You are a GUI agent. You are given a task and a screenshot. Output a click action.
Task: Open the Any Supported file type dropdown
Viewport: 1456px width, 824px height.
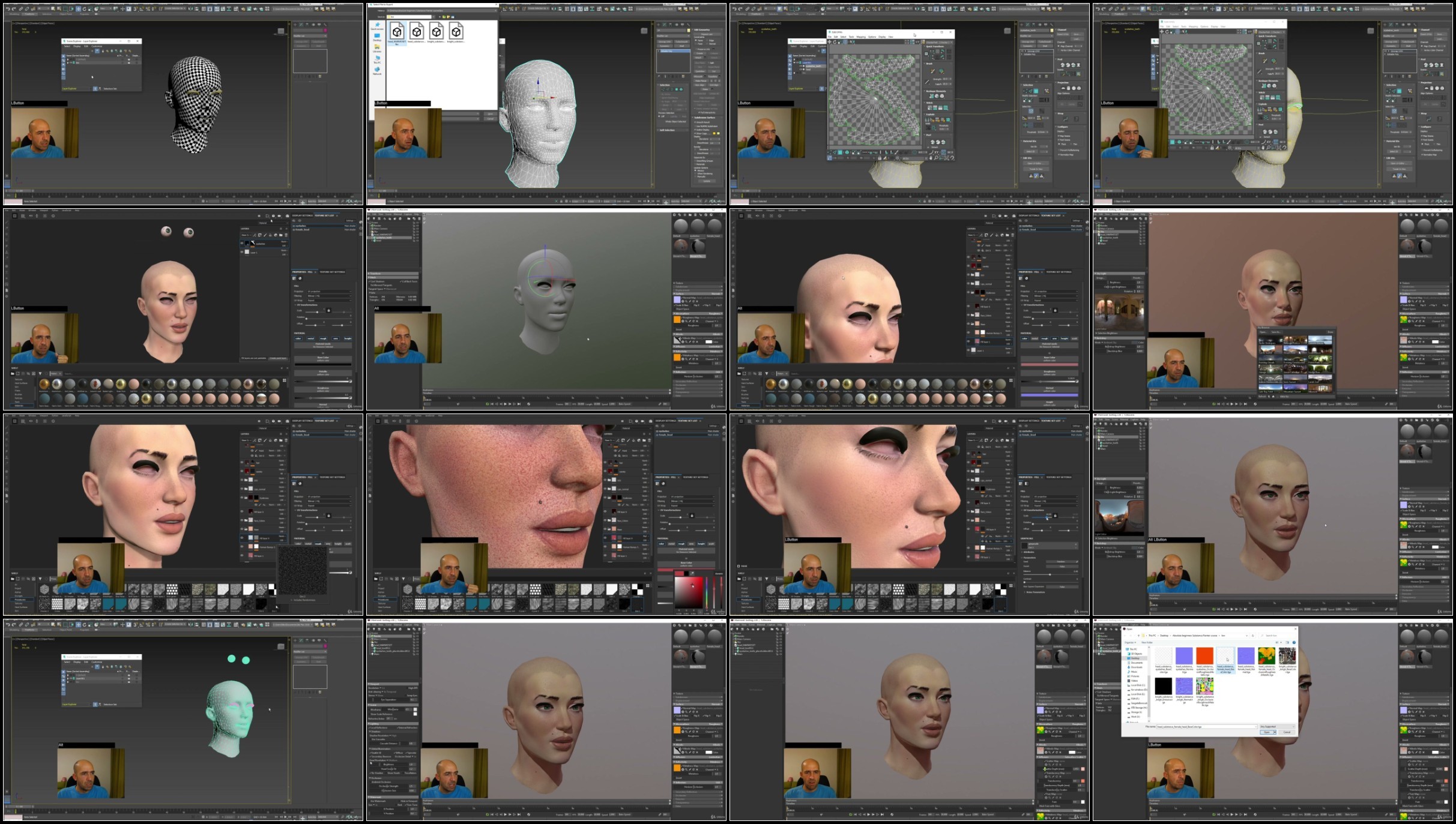click(x=1276, y=727)
